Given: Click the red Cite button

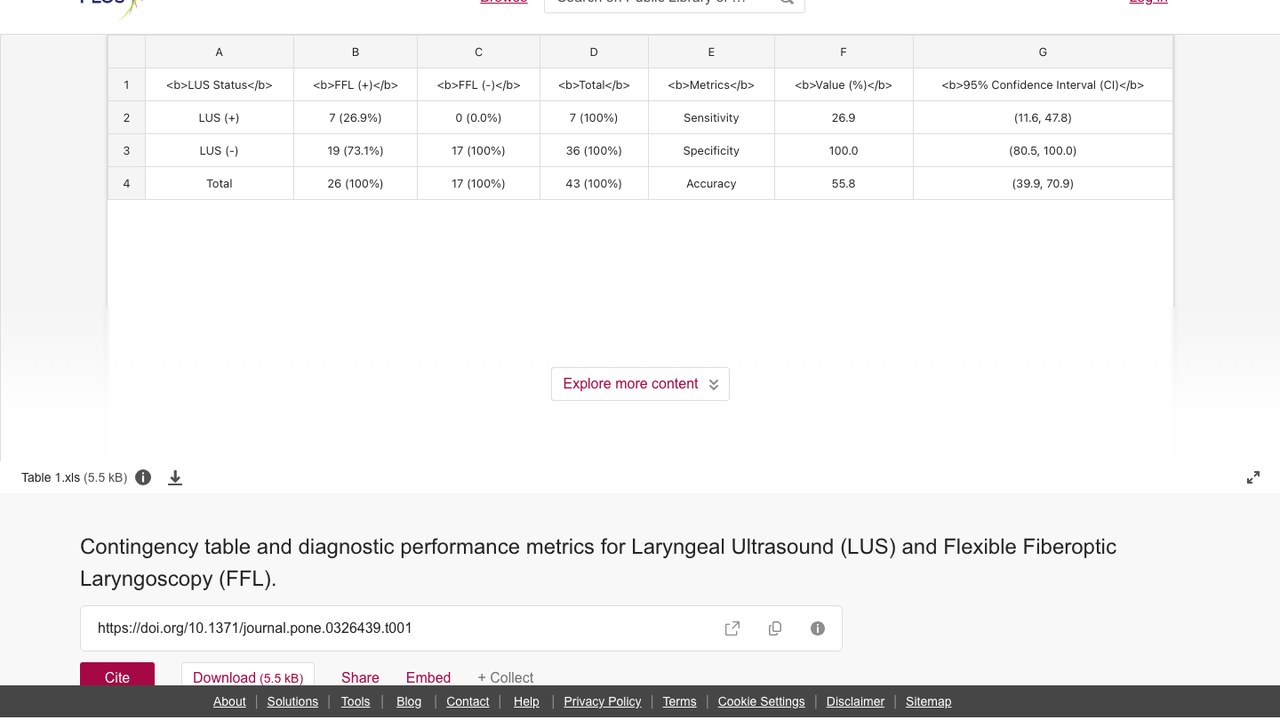Looking at the screenshot, I should coord(117,675).
